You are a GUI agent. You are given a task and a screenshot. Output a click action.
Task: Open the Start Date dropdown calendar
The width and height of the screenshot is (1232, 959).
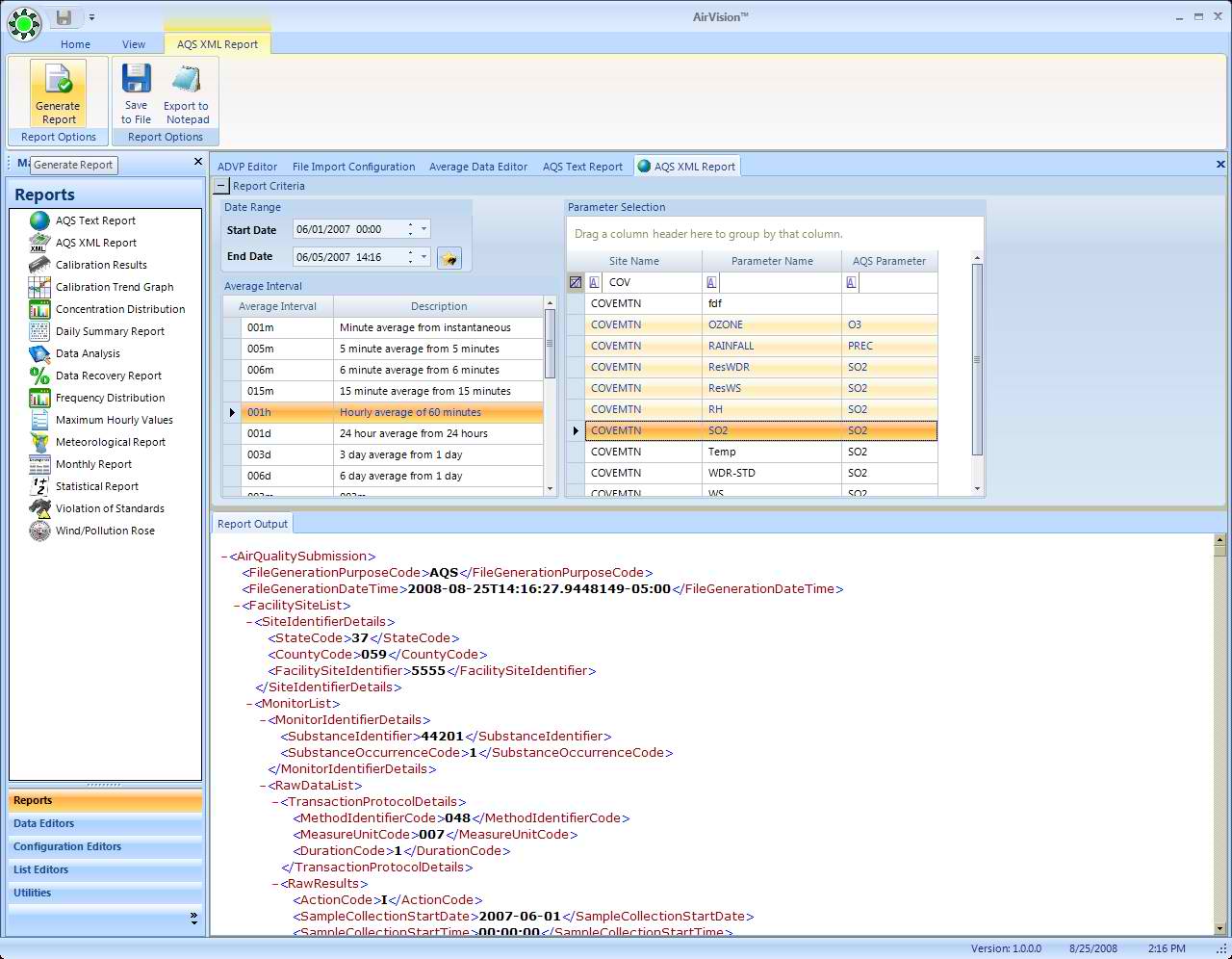coord(423,229)
